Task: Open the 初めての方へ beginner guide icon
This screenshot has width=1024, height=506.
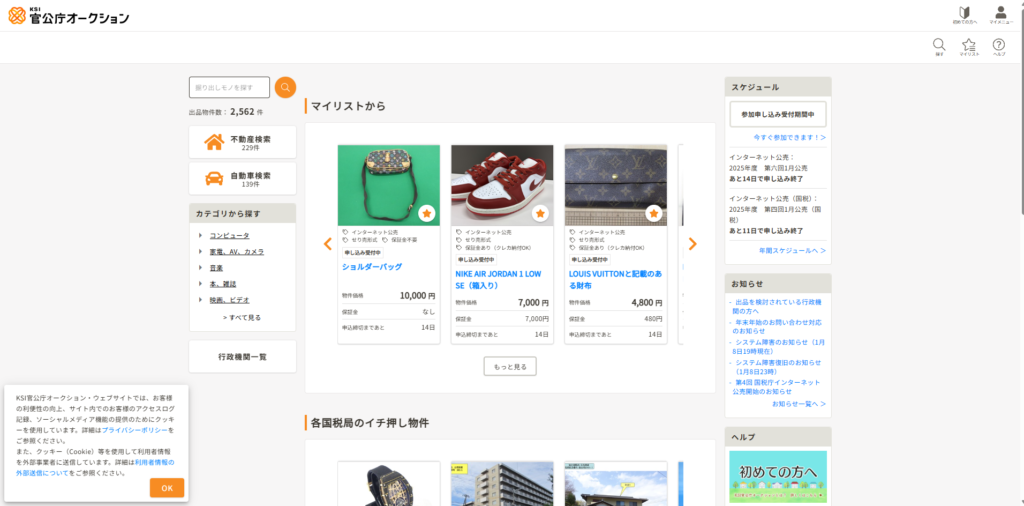Action: point(964,14)
